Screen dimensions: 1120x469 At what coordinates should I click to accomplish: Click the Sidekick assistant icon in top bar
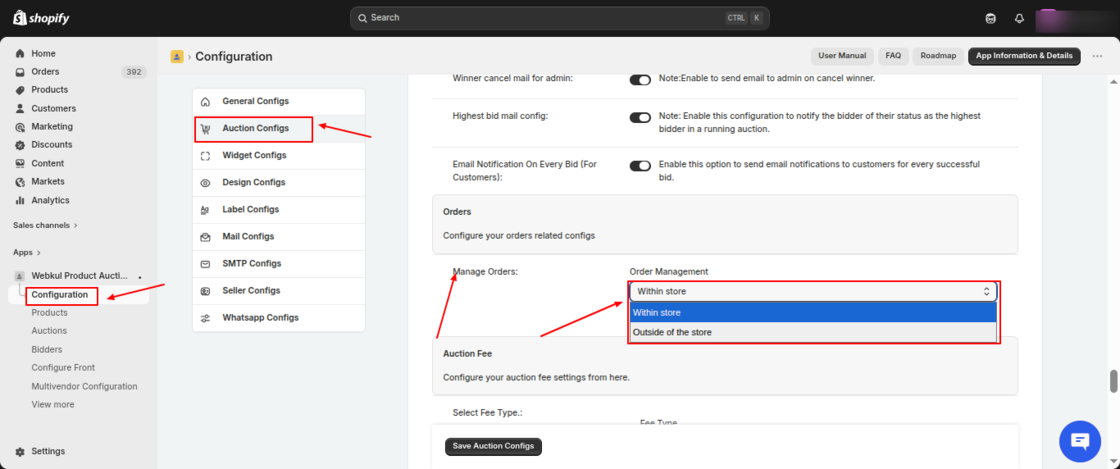tap(991, 19)
